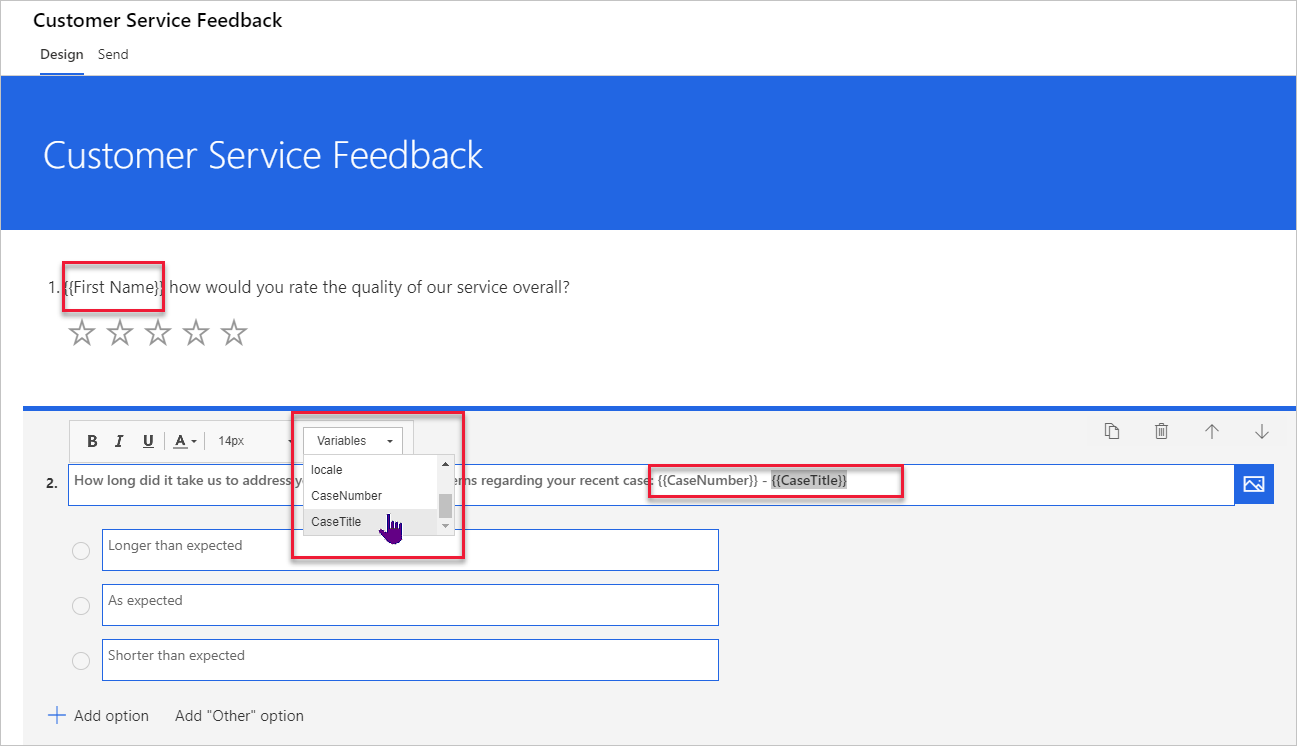Open the Variables dropdown
The height and width of the screenshot is (746, 1297).
(x=353, y=441)
